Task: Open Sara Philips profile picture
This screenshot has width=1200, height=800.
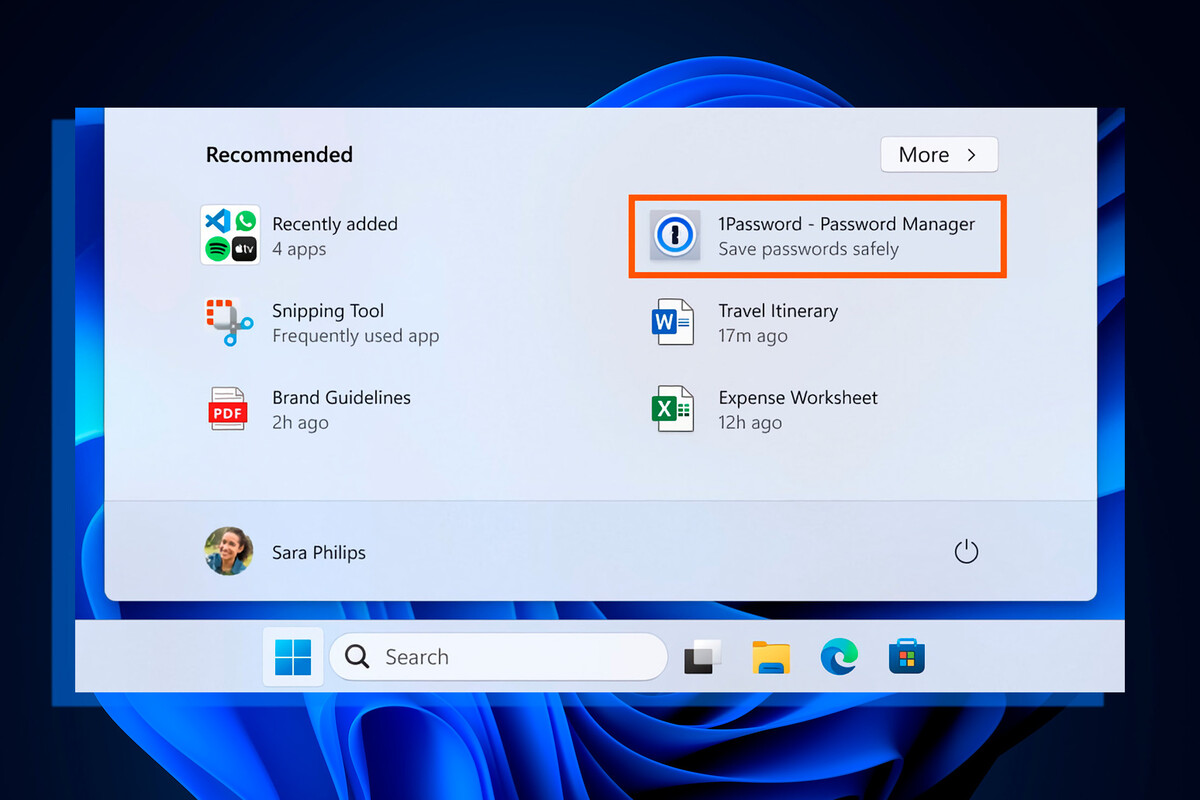Action: click(229, 552)
